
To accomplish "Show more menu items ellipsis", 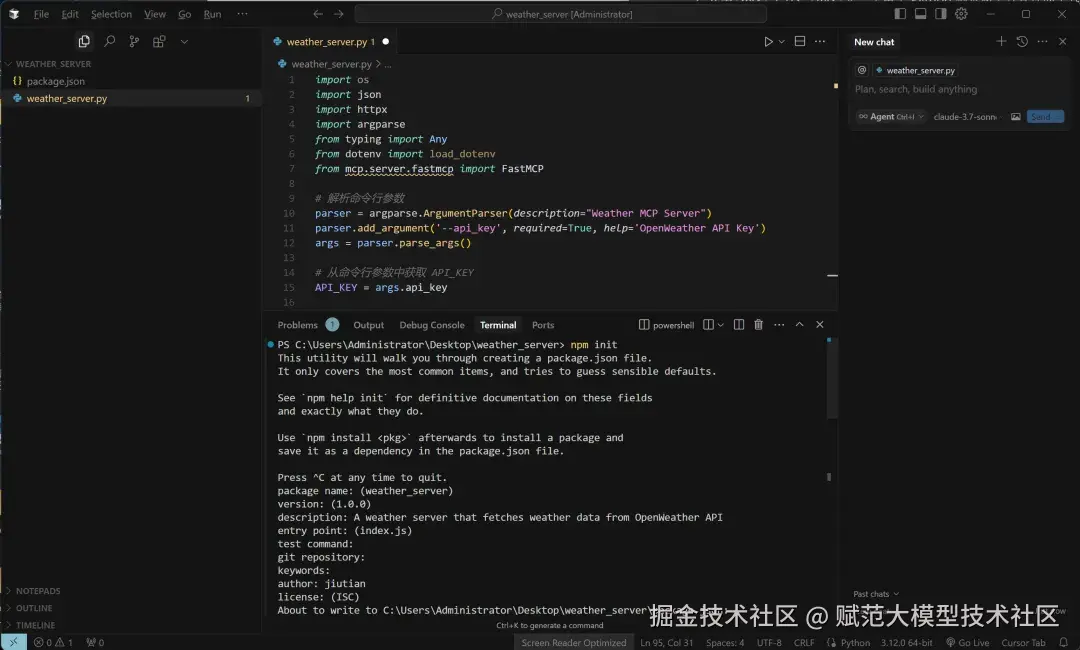I will tap(242, 14).
